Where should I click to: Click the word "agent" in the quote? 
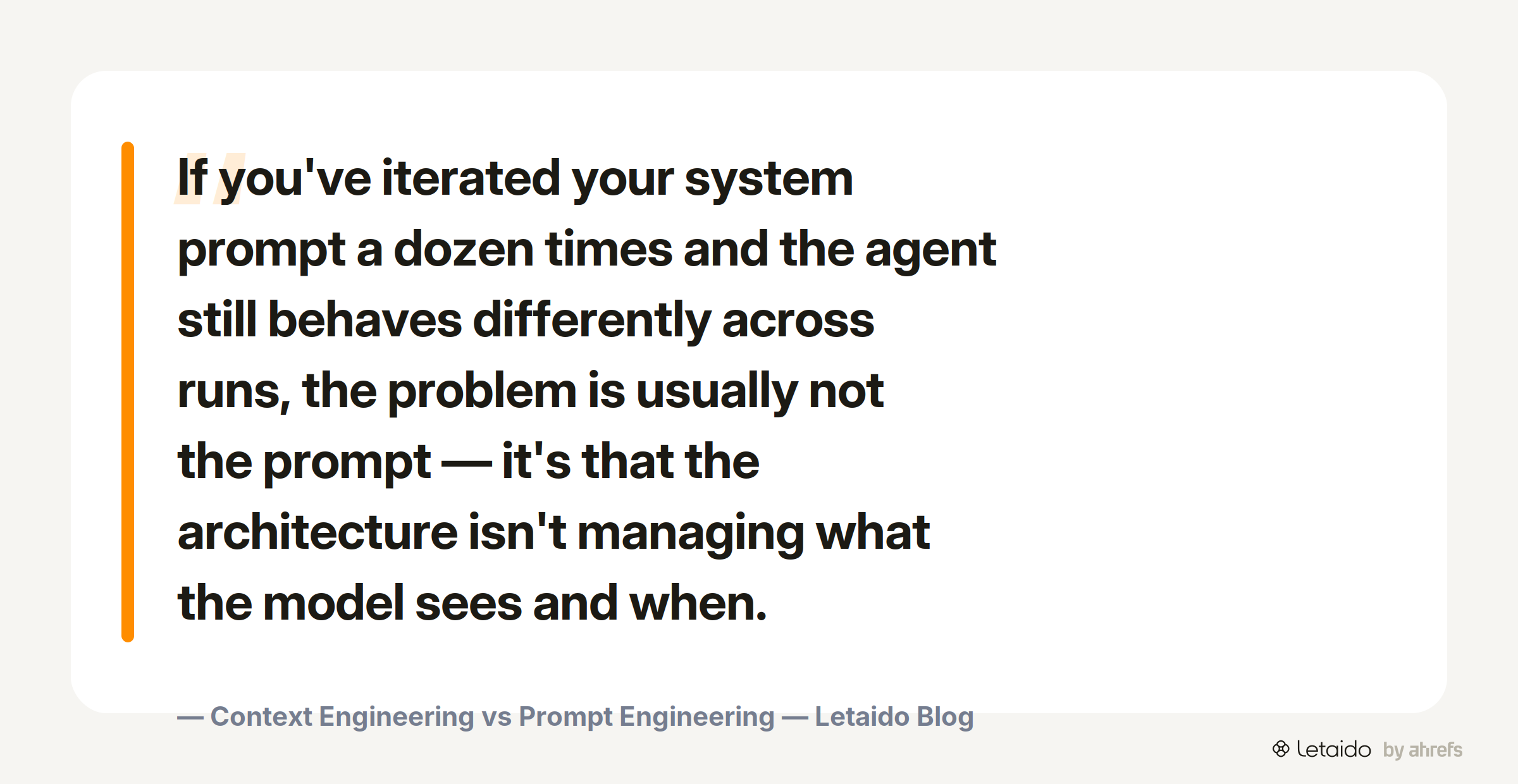point(930,252)
